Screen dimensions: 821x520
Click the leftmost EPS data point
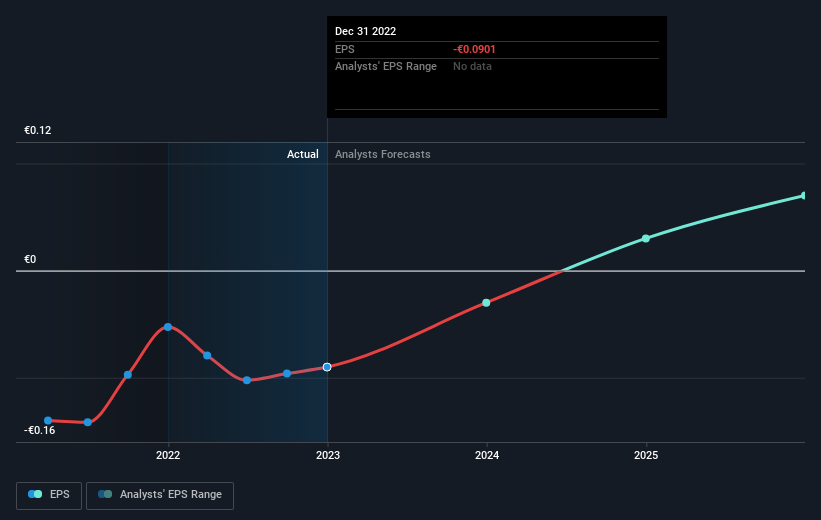tap(48, 421)
